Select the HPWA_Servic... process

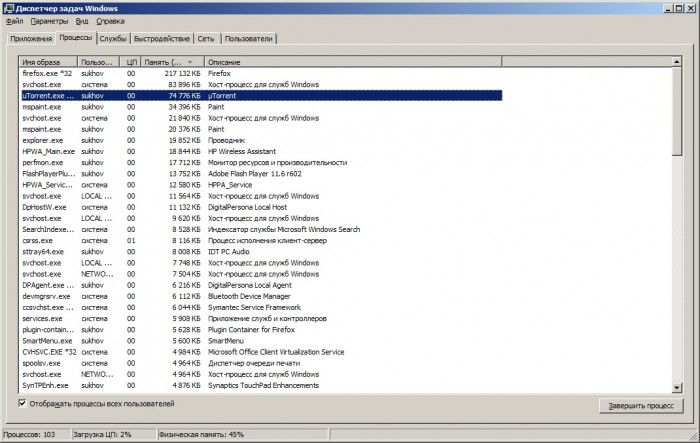click(x=261, y=185)
